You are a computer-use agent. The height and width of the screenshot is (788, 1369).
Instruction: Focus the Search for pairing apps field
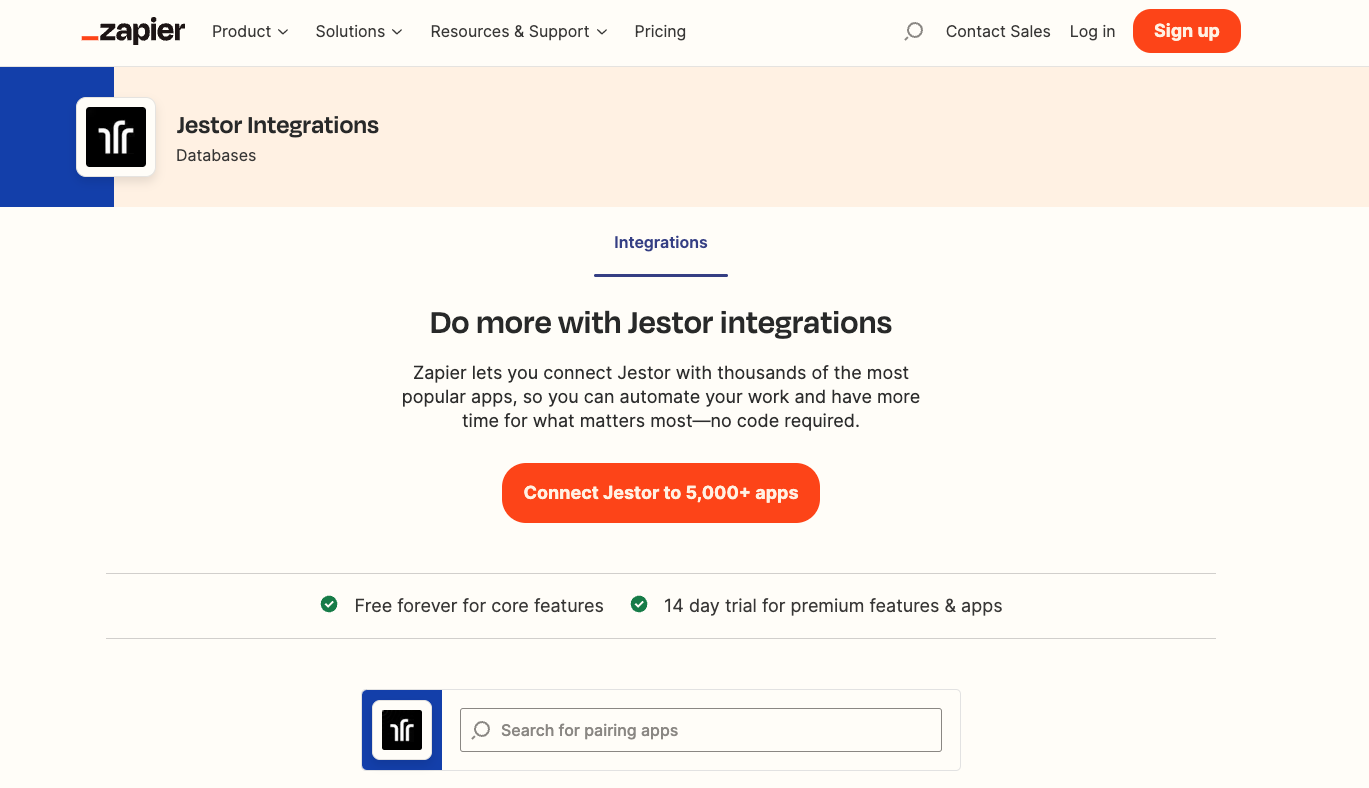pyautogui.click(x=701, y=730)
